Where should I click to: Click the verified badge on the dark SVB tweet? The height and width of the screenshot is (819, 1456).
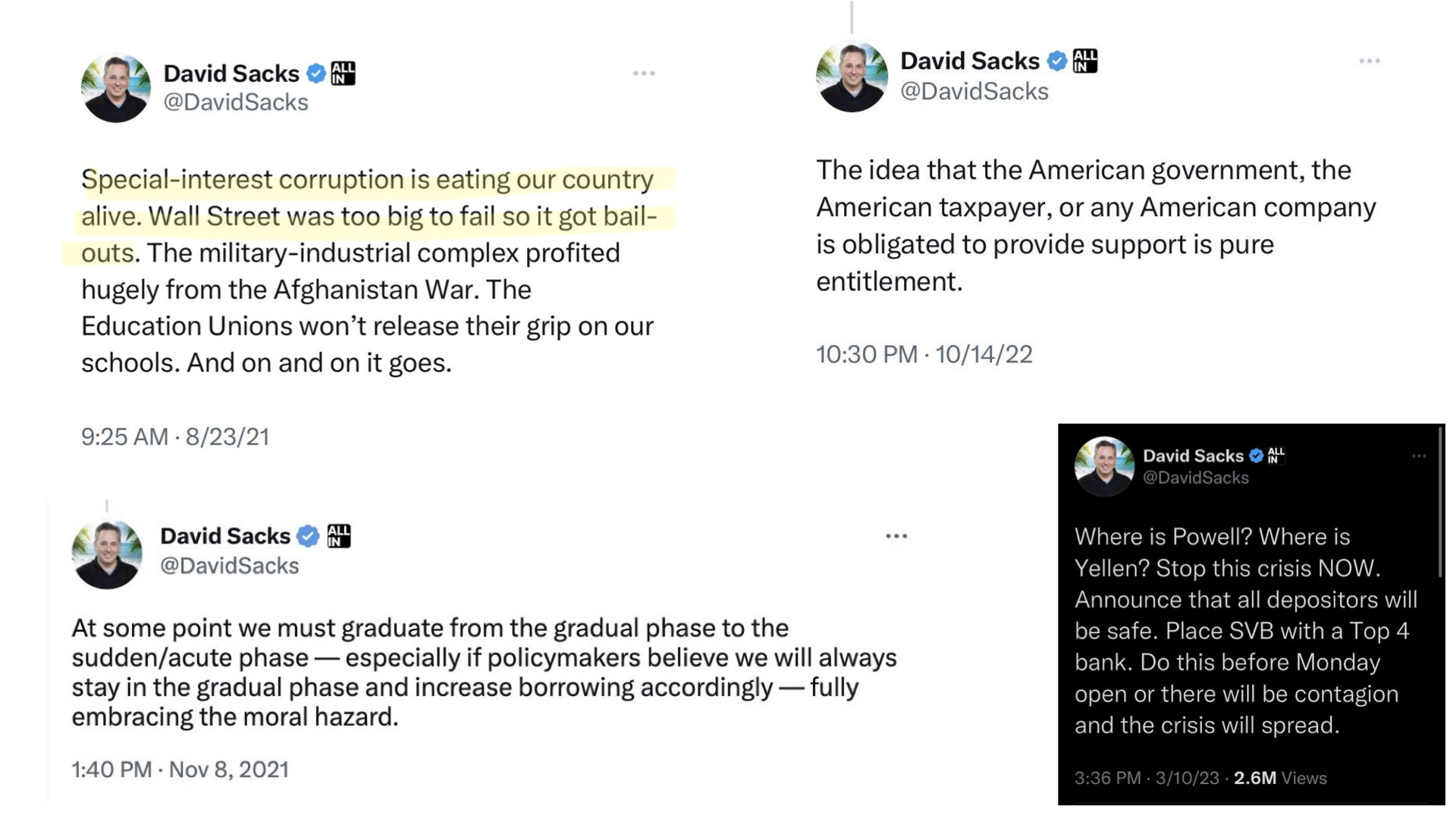[1257, 456]
